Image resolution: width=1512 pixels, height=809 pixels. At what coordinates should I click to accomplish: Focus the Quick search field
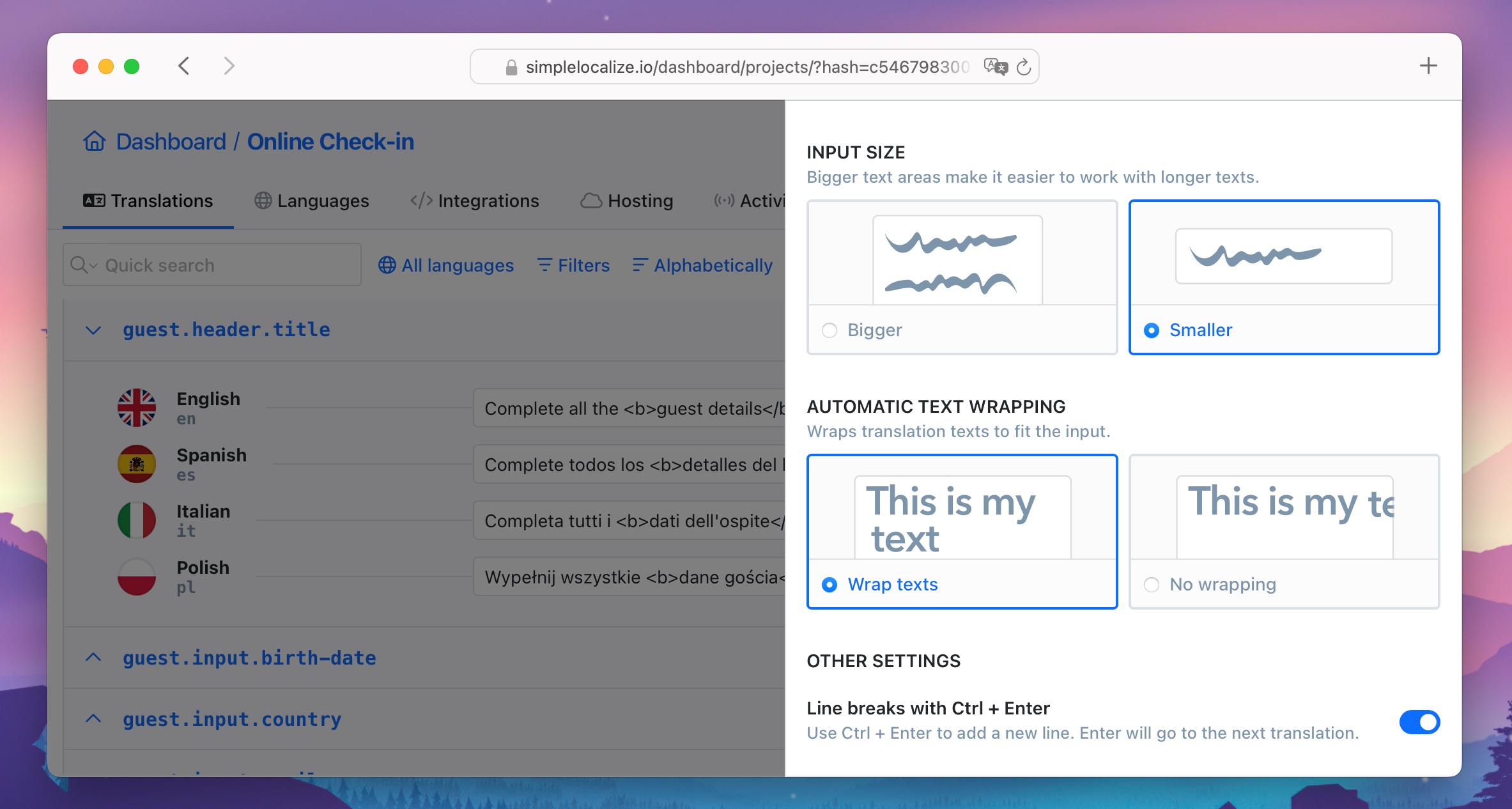click(x=212, y=265)
